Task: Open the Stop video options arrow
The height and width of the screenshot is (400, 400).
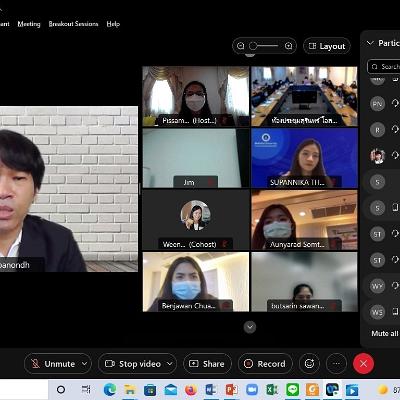Action: coord(170,364)
